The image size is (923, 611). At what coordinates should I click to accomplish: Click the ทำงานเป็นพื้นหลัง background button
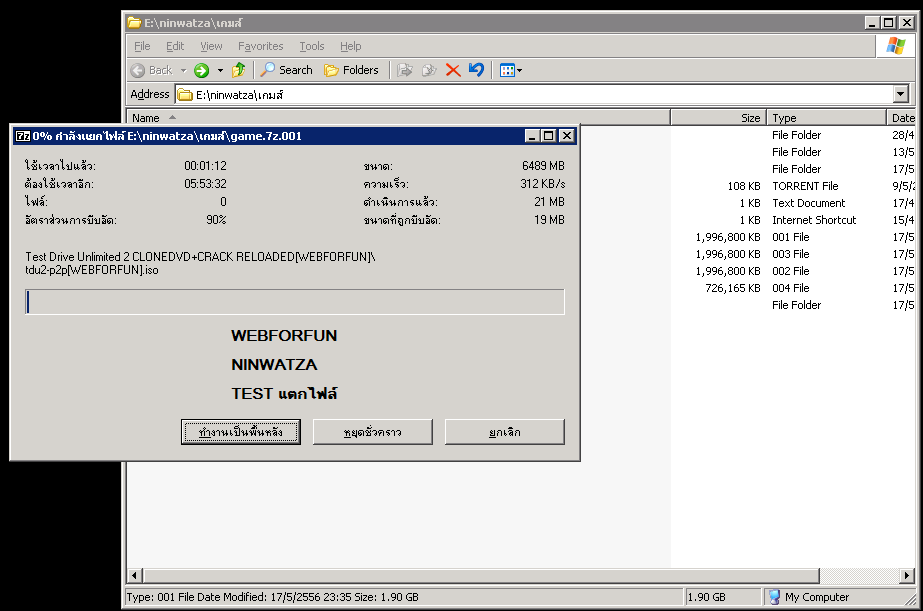point(241,432)
